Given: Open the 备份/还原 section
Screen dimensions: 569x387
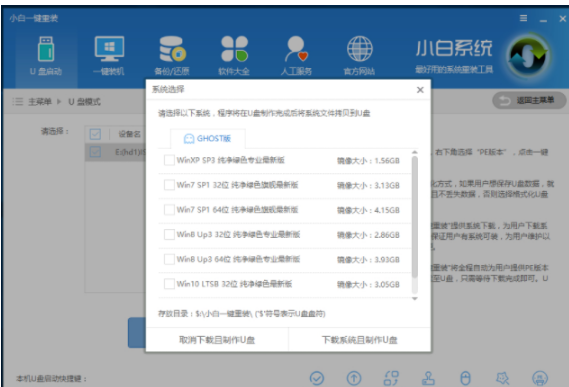Looking at the screenshot, I should coord(172,56).
